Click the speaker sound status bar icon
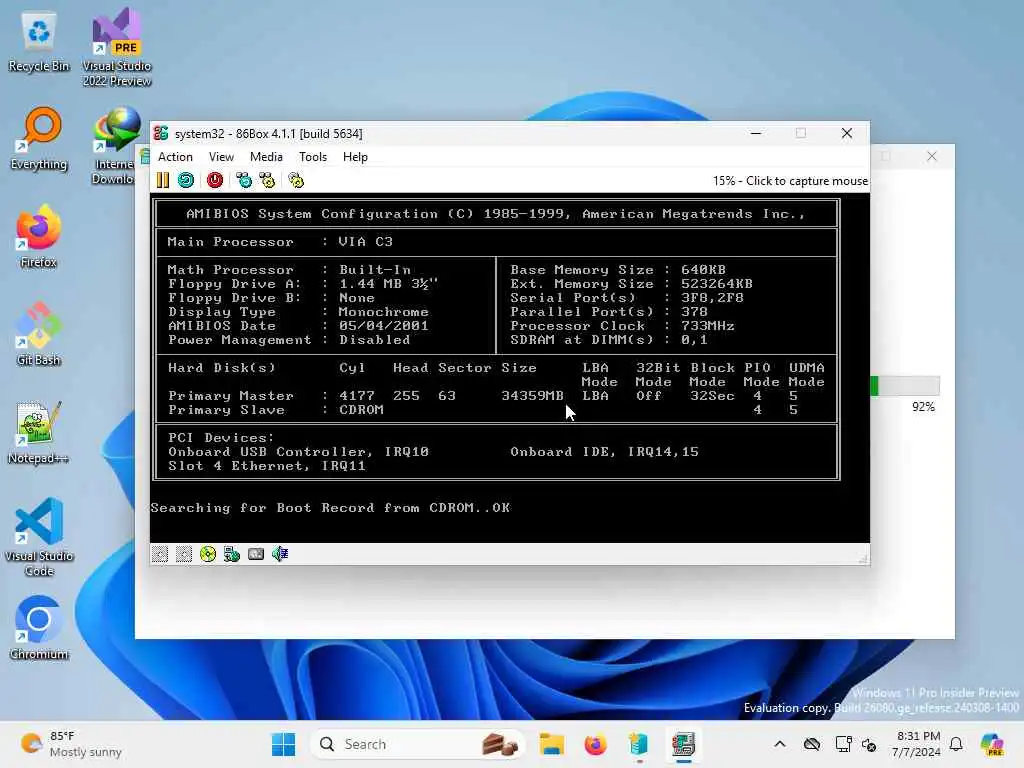The height and width of the screenshot is (768, 1024). 280,554
